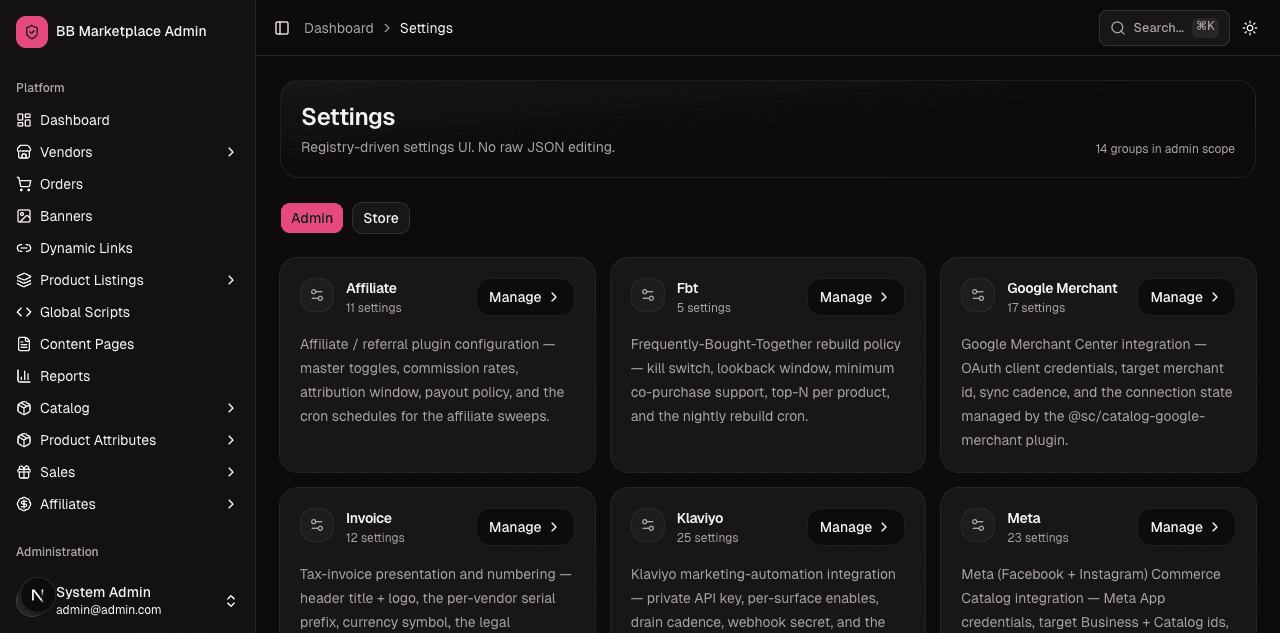Screen dimensions: 1280x633
Task: Select the Admin scope tab
Action: [x=312, y=218]
